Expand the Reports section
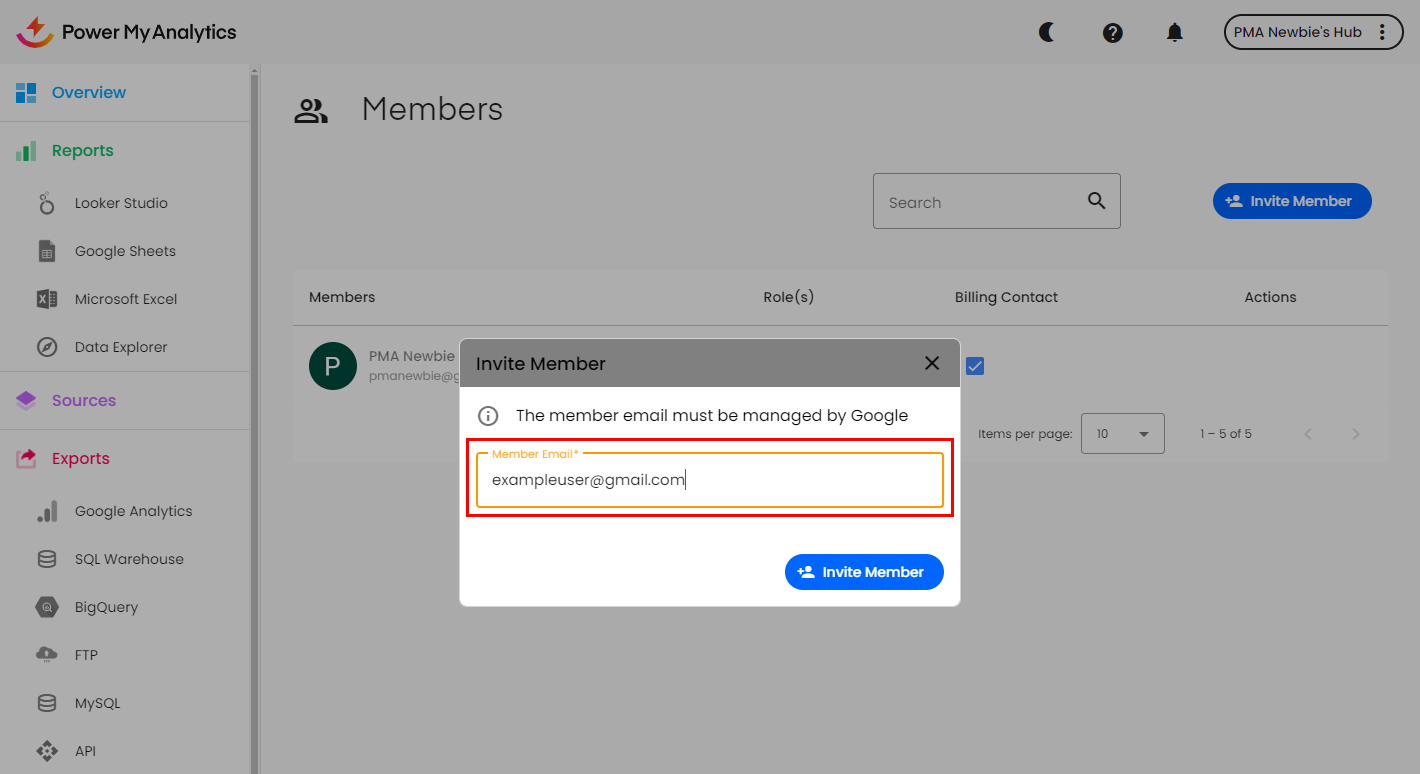1420x774 pixels. coord(83,150)
